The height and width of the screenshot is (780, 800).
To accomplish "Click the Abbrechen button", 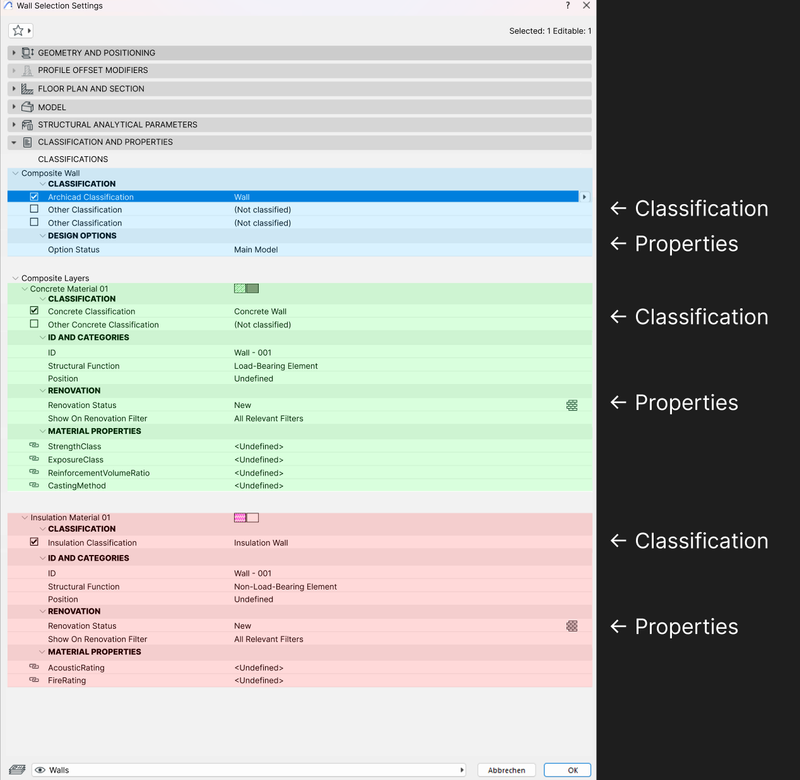I will click(x=507, y=770).
